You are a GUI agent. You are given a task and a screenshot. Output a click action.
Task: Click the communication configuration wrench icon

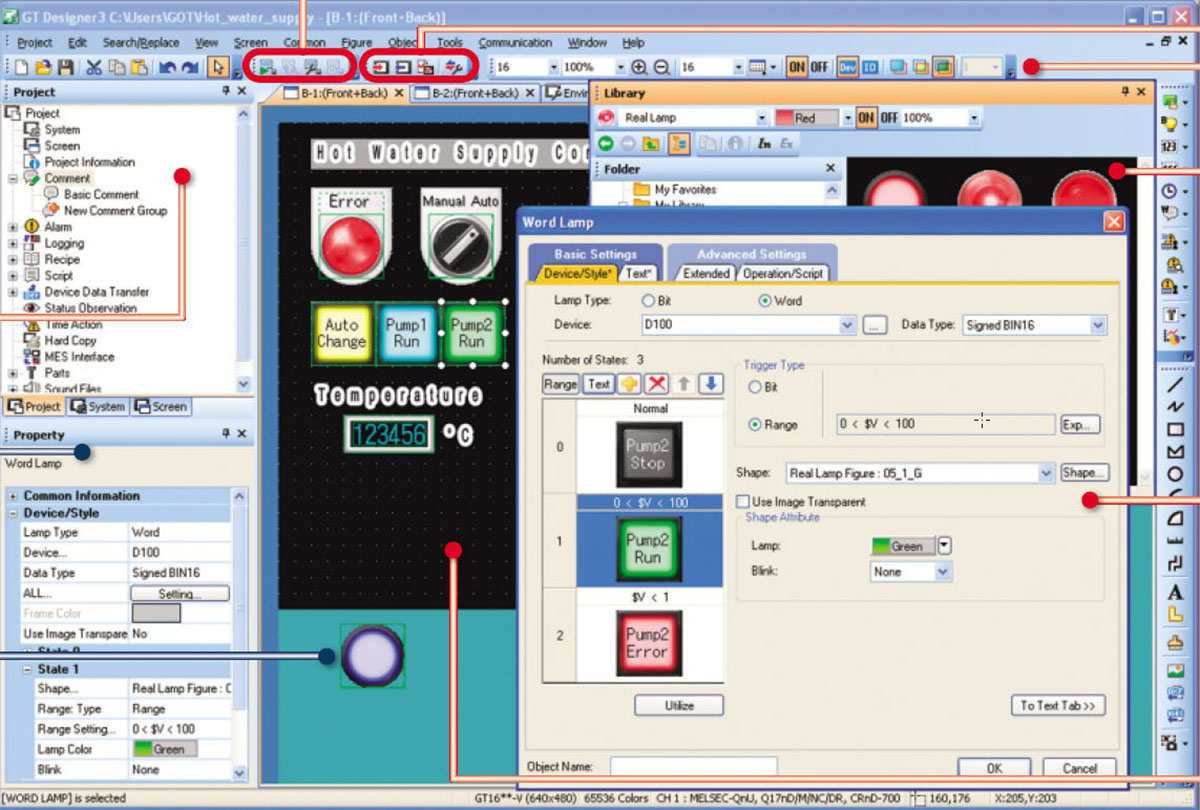tap(453, 67)
